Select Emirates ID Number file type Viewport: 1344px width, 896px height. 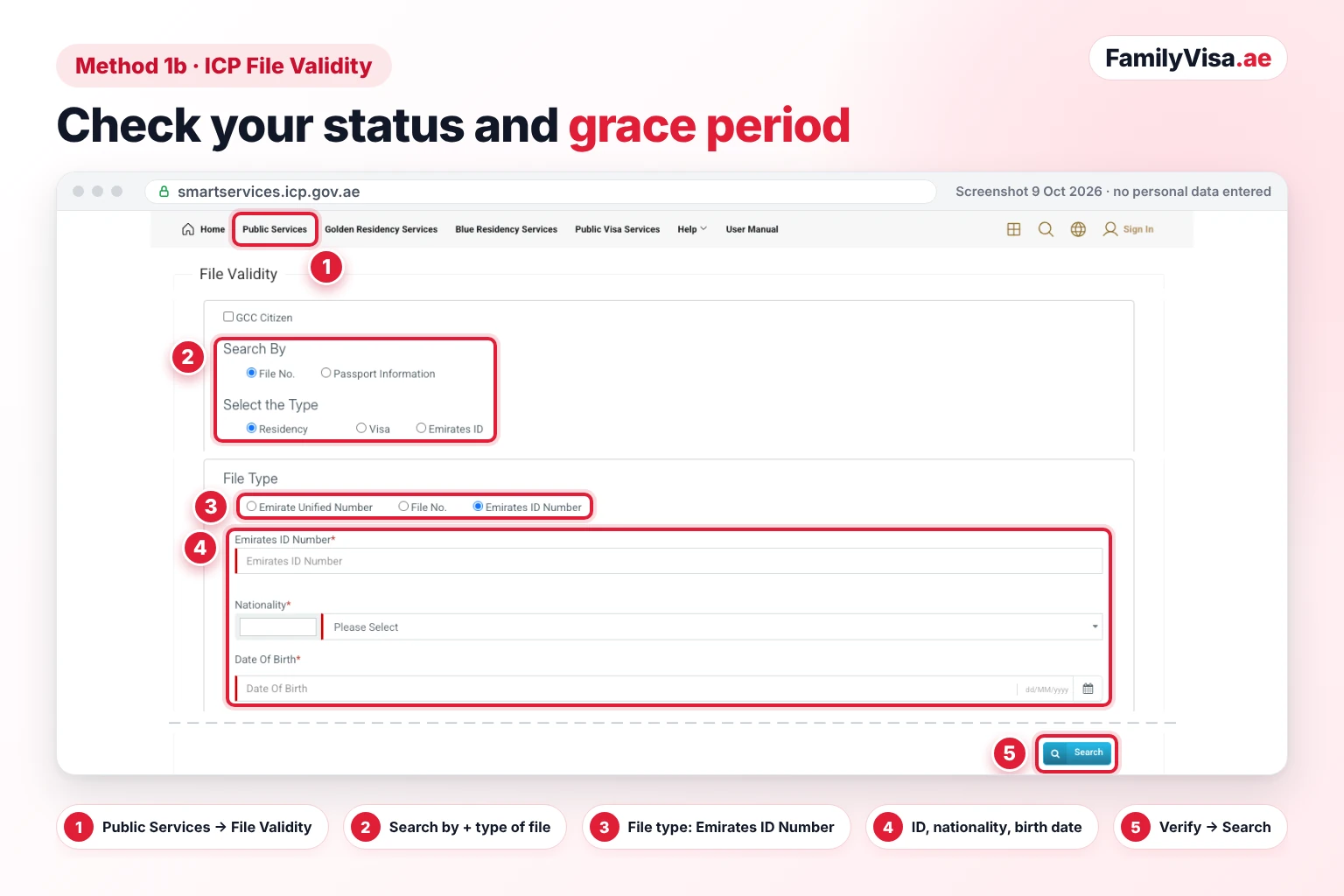click(x=478, y=507)
